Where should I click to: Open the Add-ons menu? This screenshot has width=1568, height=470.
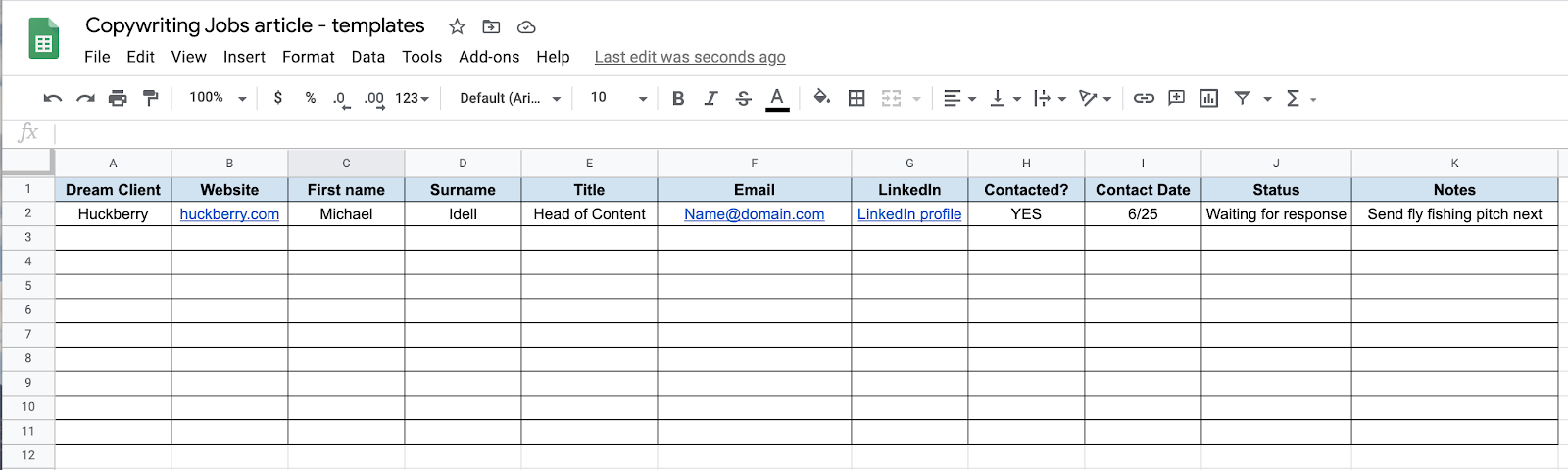pos(489,57)
